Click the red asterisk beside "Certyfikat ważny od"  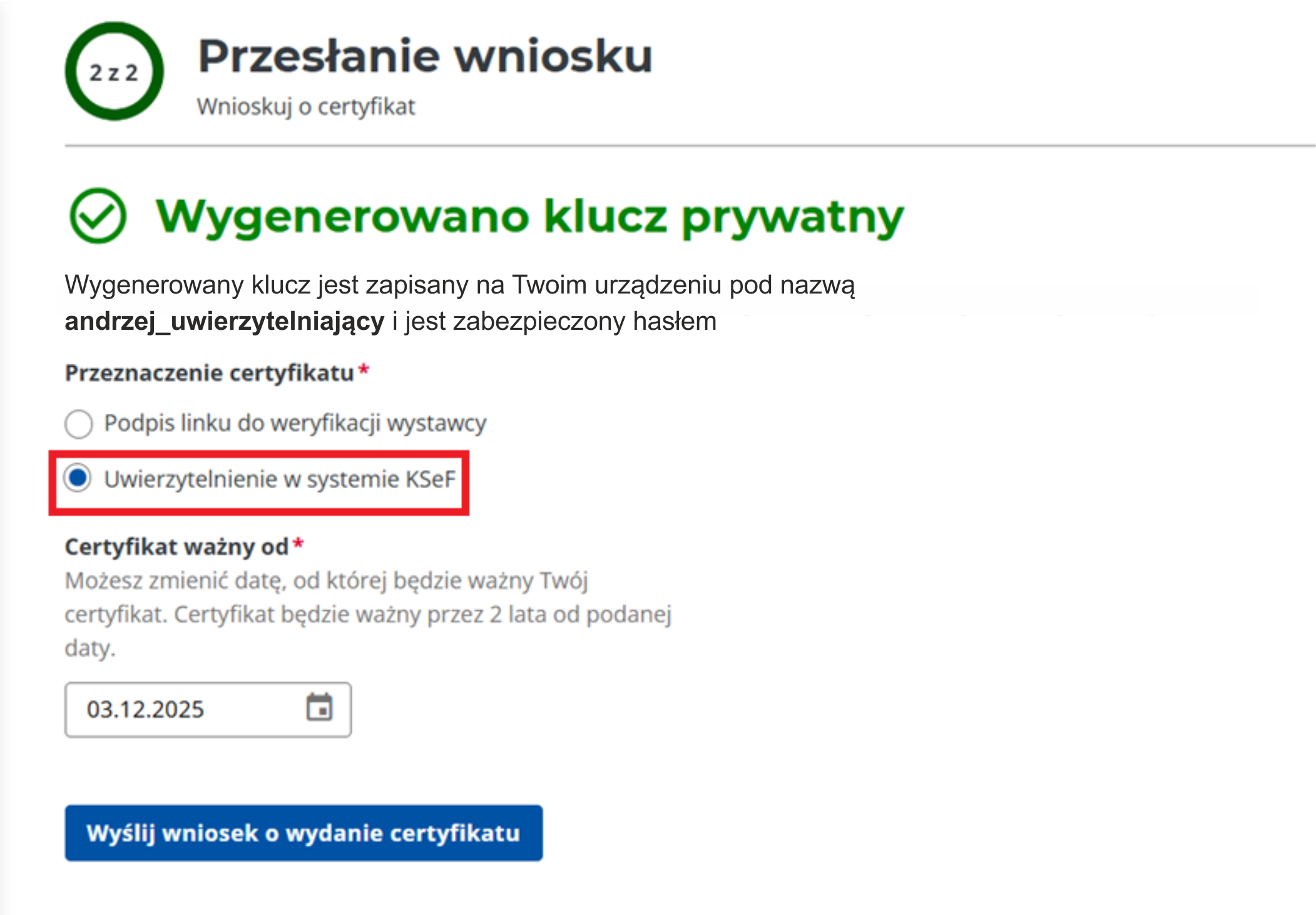[298, 544]
